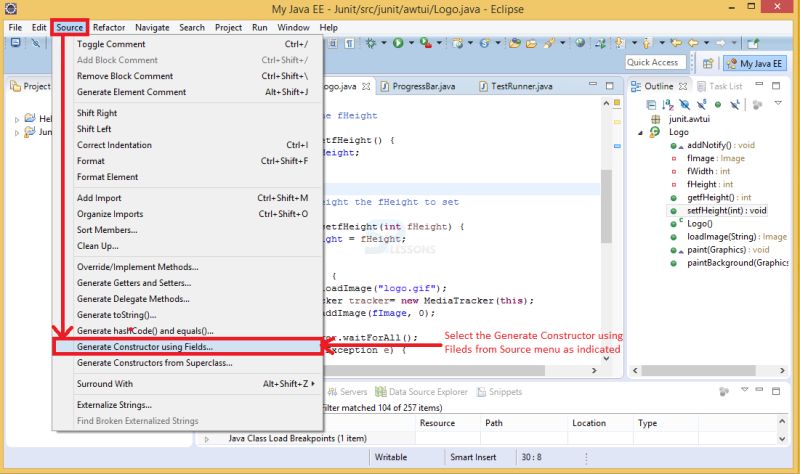Toggle Hide Local Types in Outline
The width and height of the screenshot is (800, 474).
point(735,105)
